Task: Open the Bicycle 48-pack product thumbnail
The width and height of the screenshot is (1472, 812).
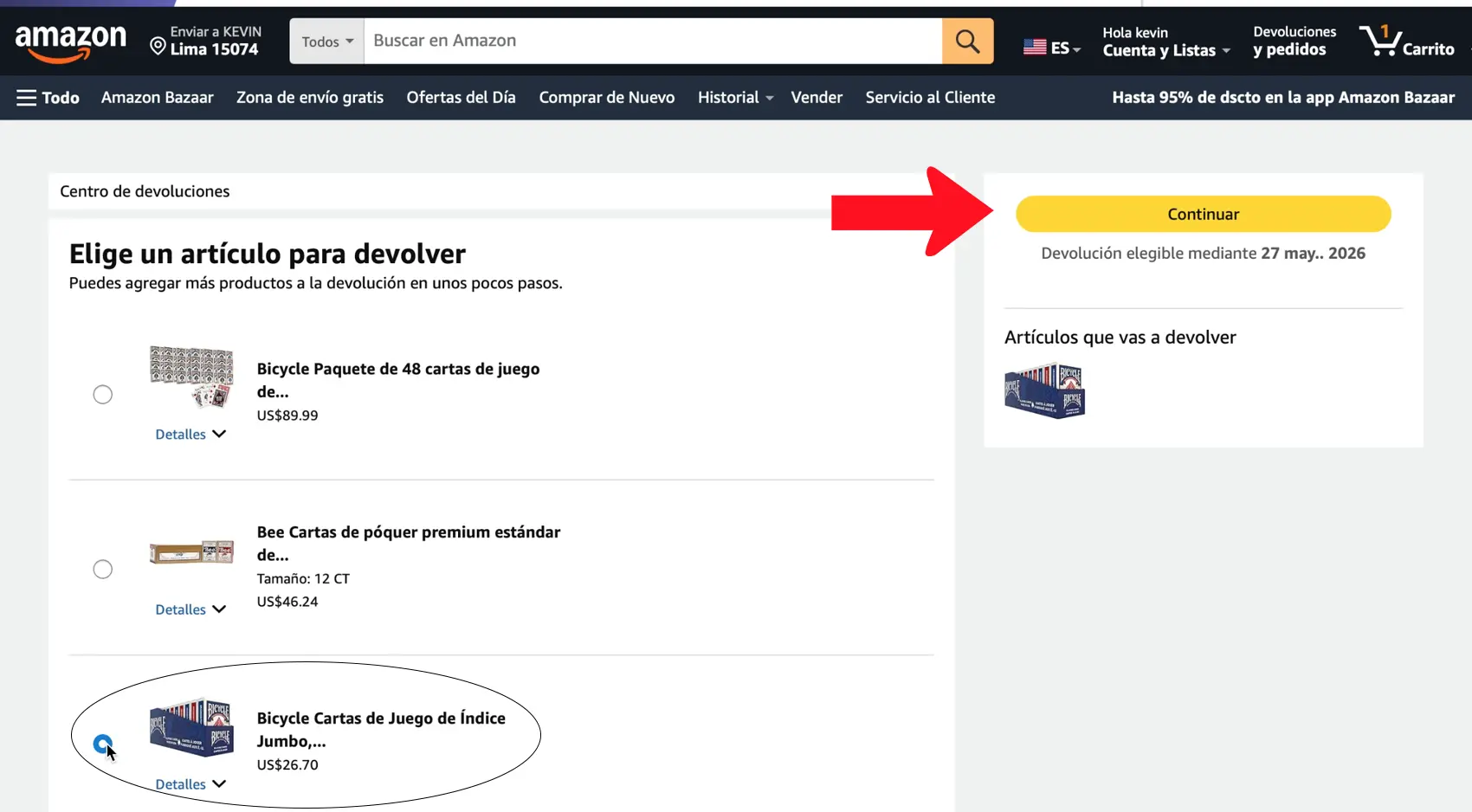Action: pyautogui.click(x=191, y=377)
